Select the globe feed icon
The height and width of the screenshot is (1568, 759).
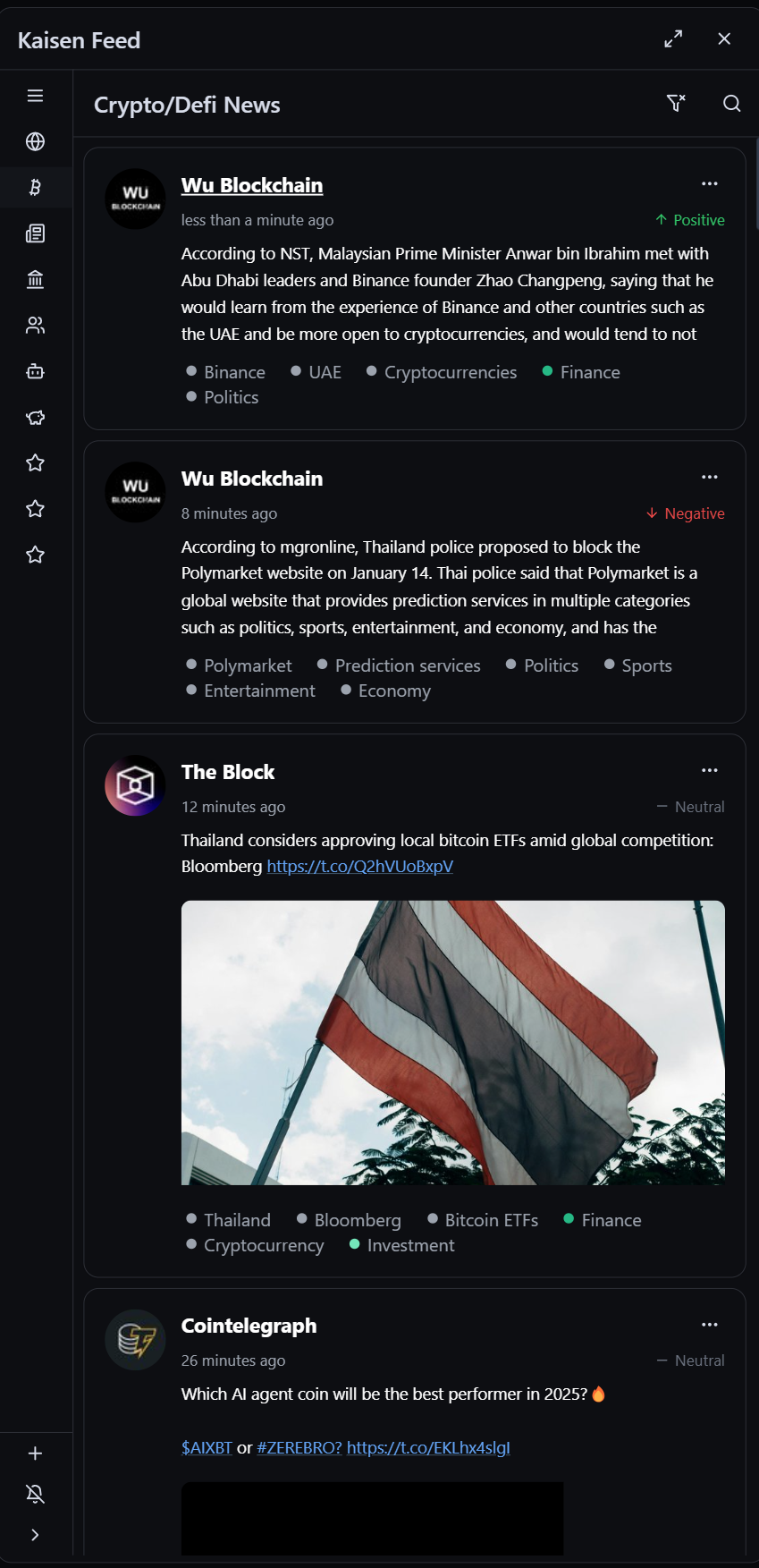point(35,141)
